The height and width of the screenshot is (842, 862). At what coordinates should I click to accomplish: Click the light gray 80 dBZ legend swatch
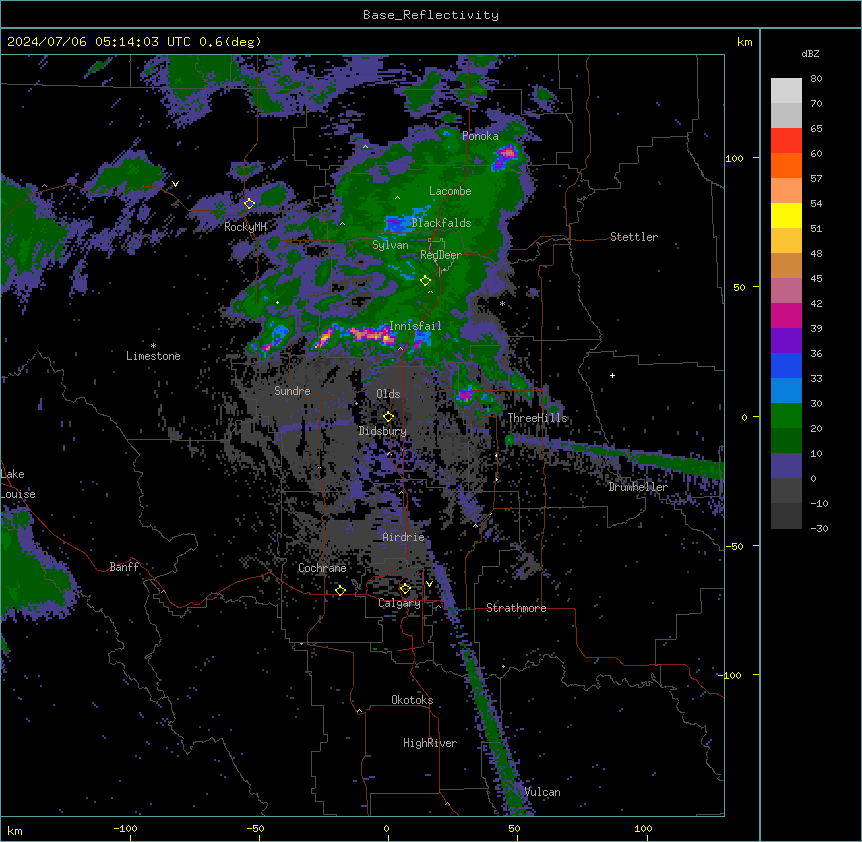(x=786, y=91)
